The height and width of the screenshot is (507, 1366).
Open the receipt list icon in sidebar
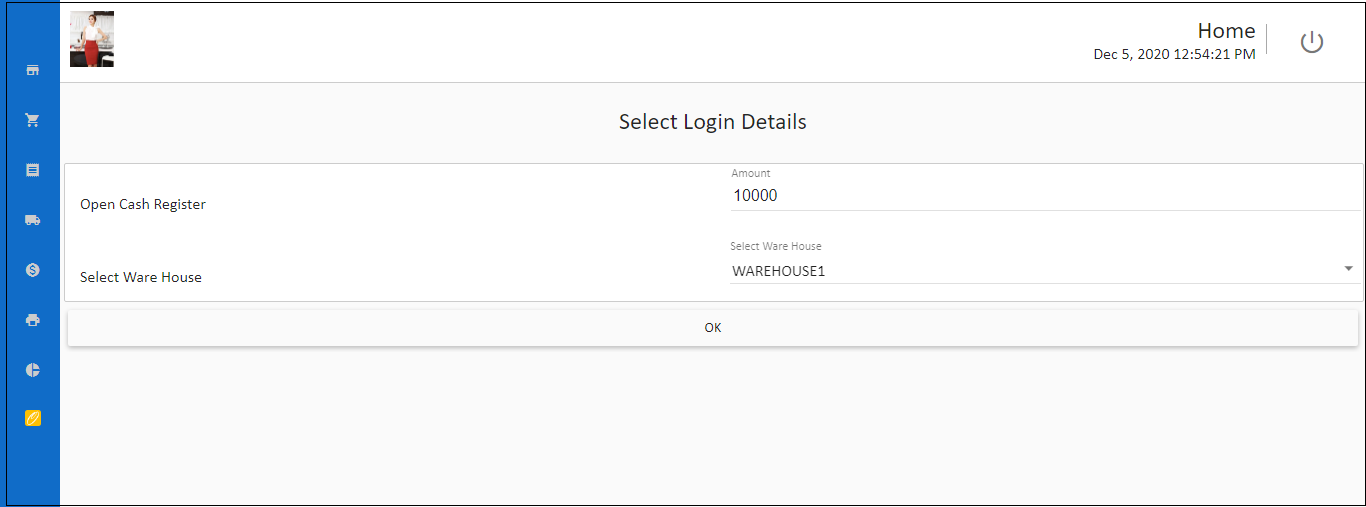point(32,170)
